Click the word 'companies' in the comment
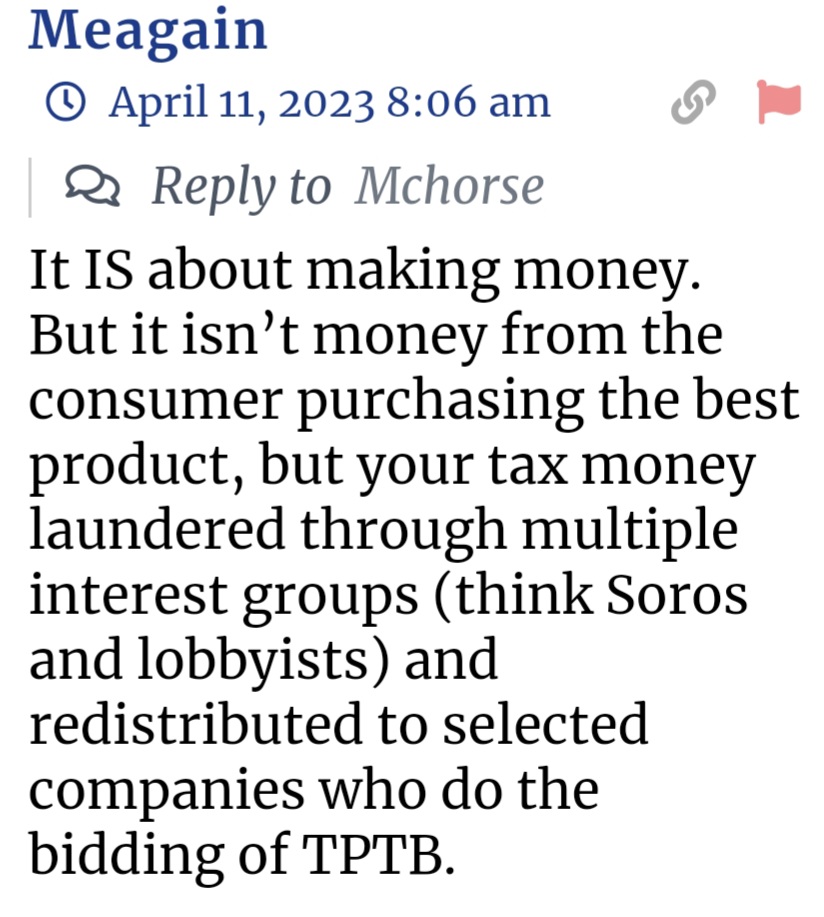Image resolution: width=824 pixels, height=917 pixels. point(162,791)
